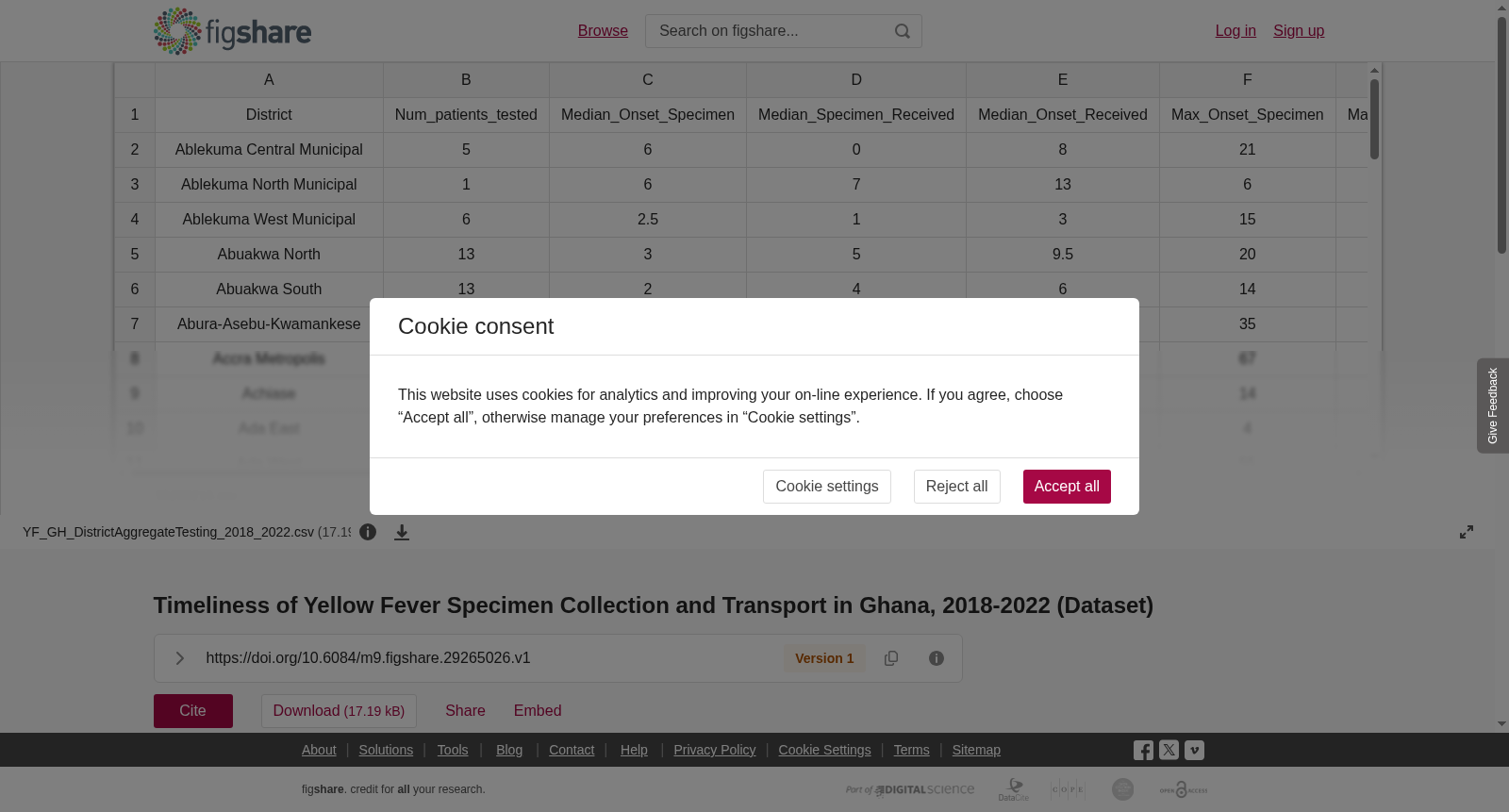
Task: Open file info icon beside CSV filename
Action: [x=368, y=532]
